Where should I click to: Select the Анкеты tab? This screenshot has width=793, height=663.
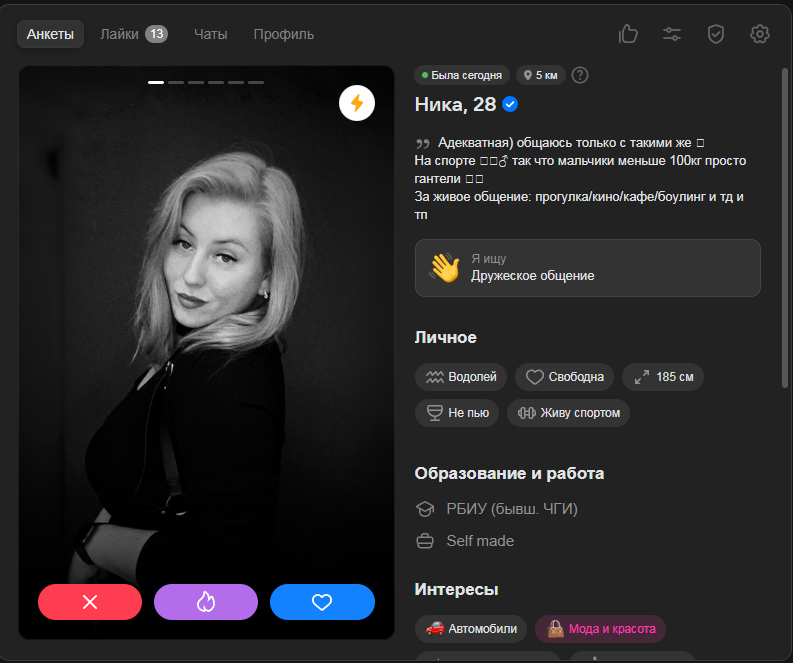pos(50,34)
